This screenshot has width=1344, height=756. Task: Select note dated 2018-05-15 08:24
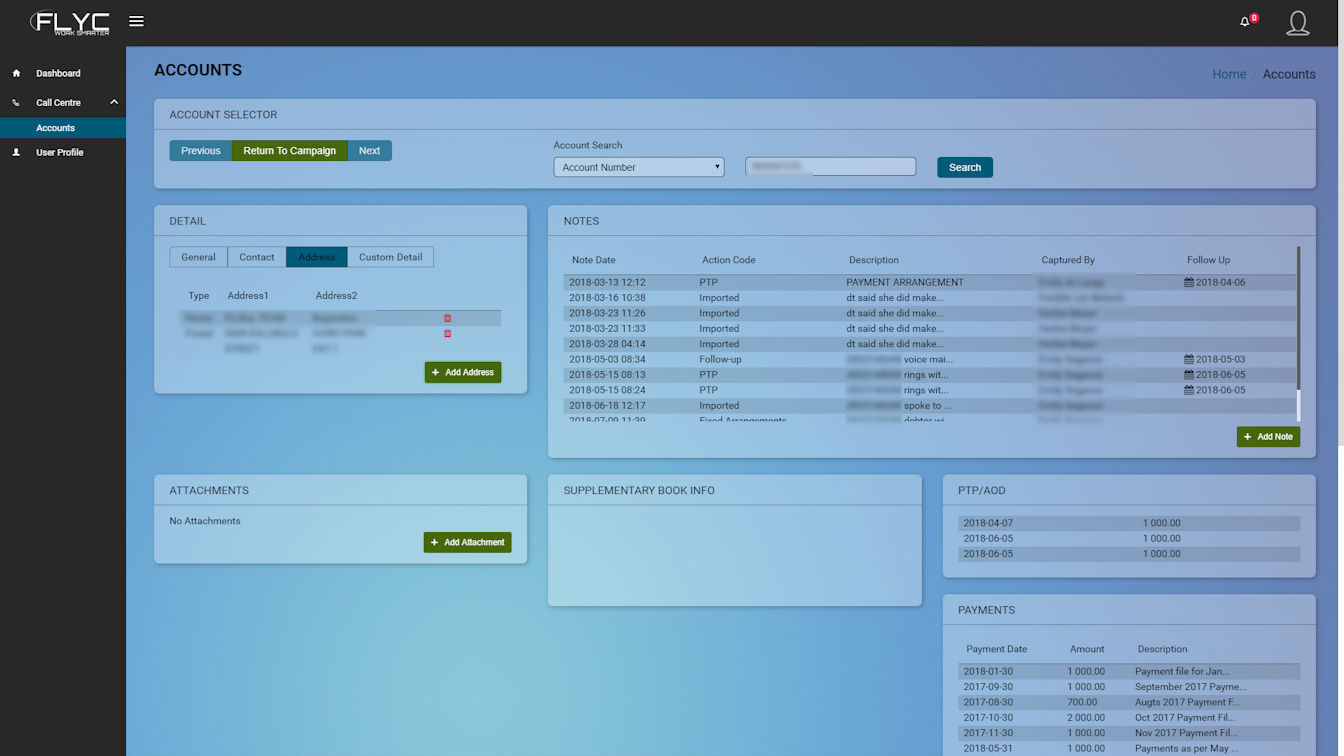pos(931,390)
